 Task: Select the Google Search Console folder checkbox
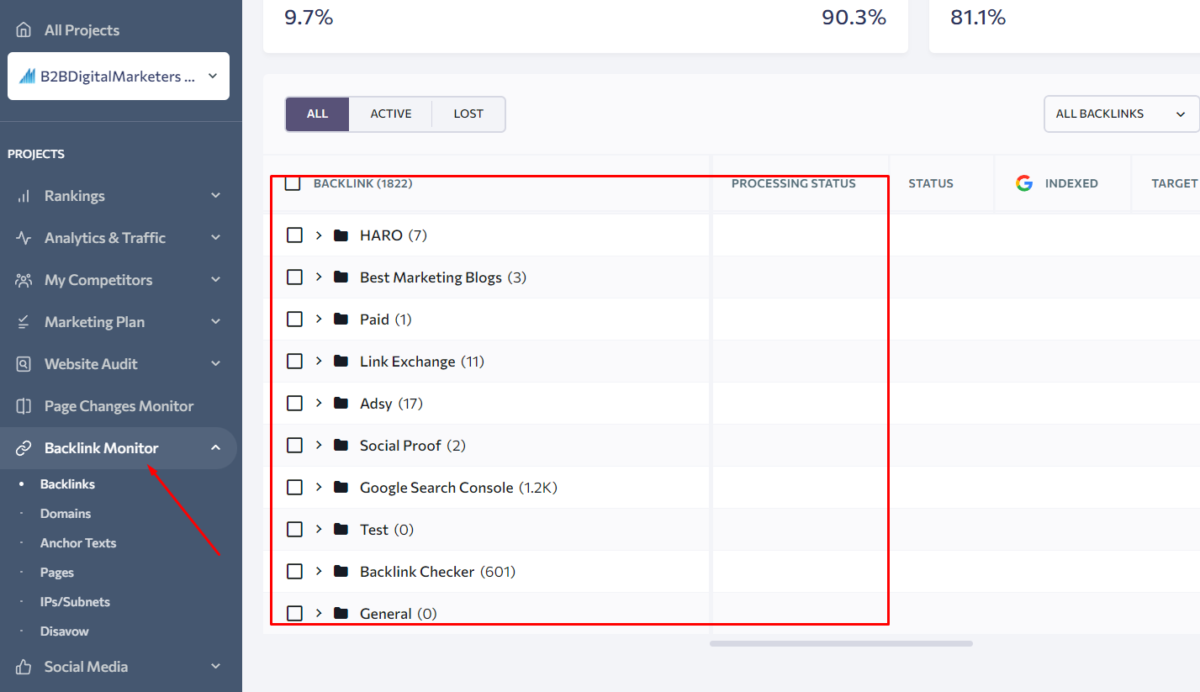(294, 487)
